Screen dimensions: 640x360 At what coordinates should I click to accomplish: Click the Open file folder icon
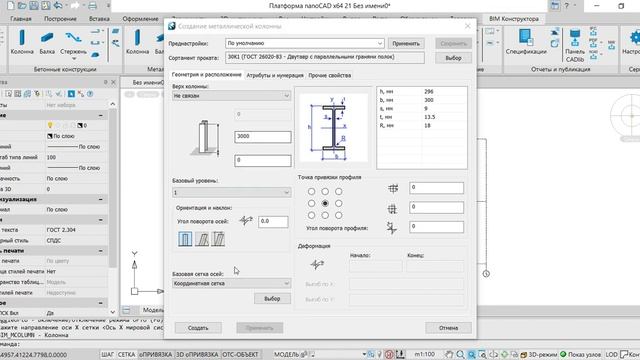coord(22,6)
